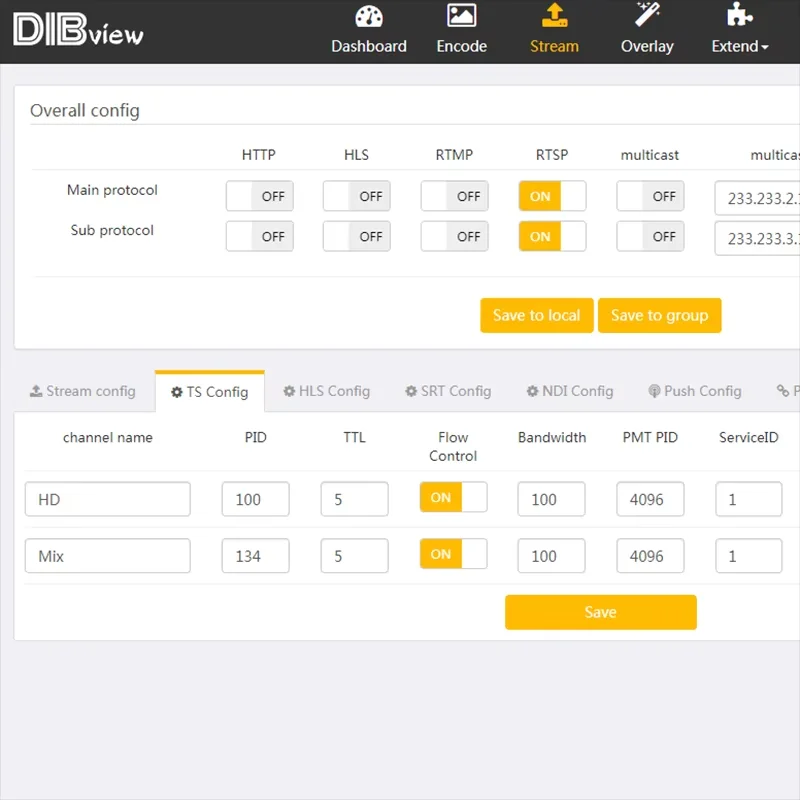
Task: Toggle Sub protocol HTTP switch
Action: [x=260, y=236]
